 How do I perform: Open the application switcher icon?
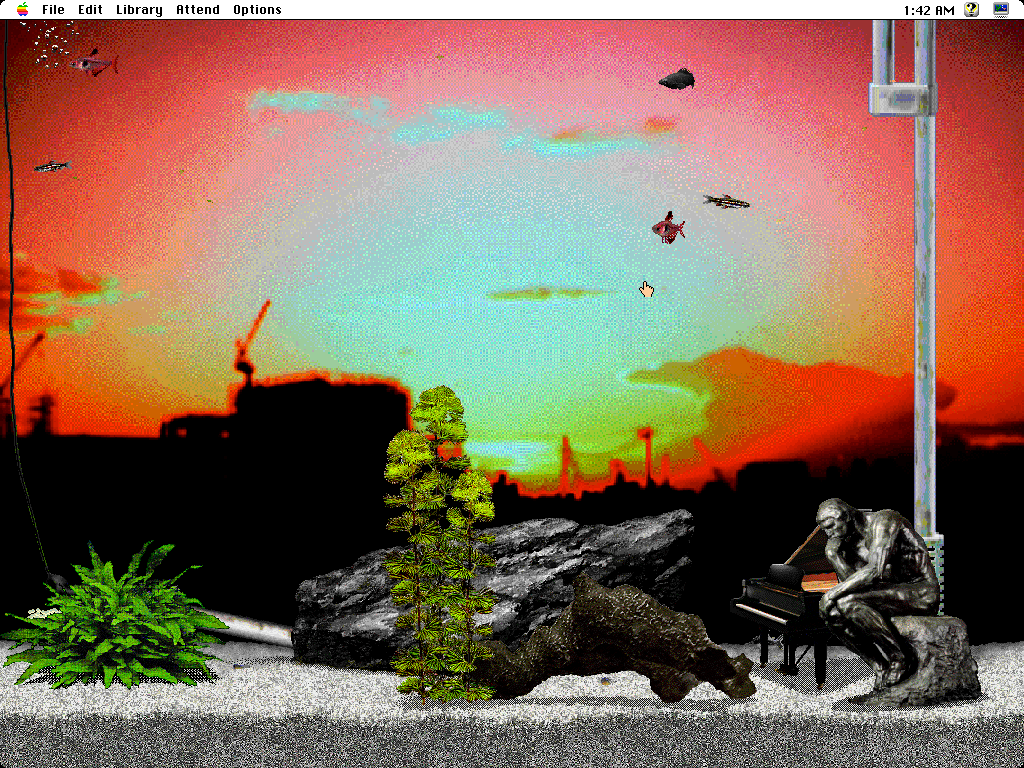click(x=1001, y=9)
